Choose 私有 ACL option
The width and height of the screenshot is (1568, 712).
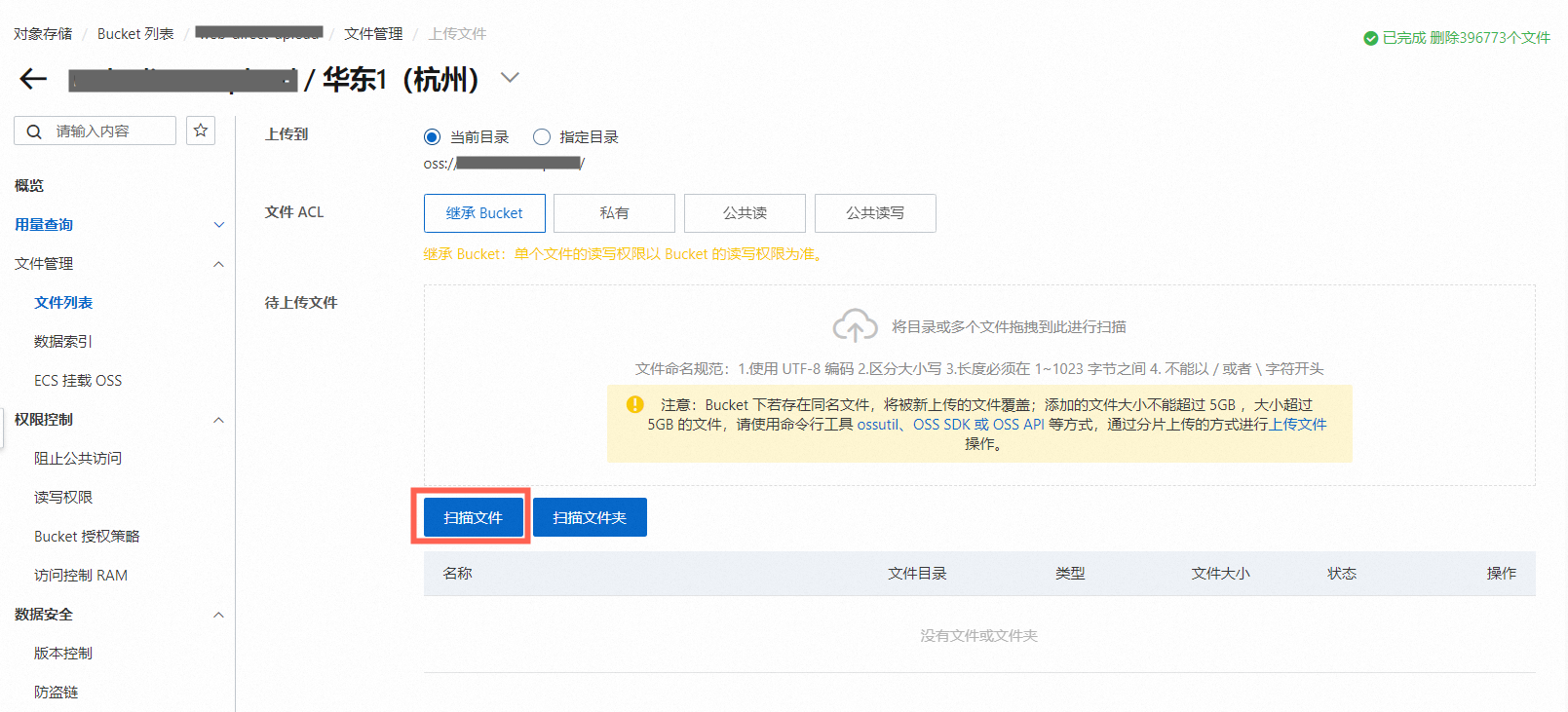[614, 213]
